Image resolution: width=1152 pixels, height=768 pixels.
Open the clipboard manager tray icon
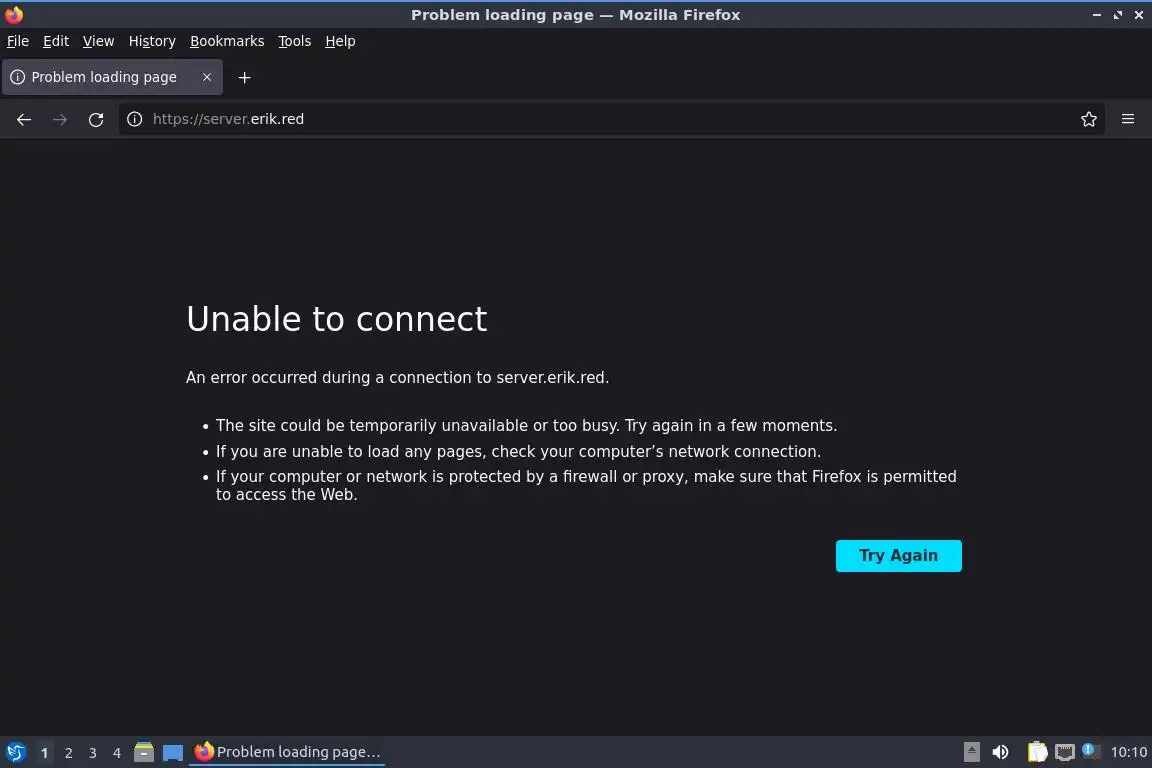coord(1037,752)
